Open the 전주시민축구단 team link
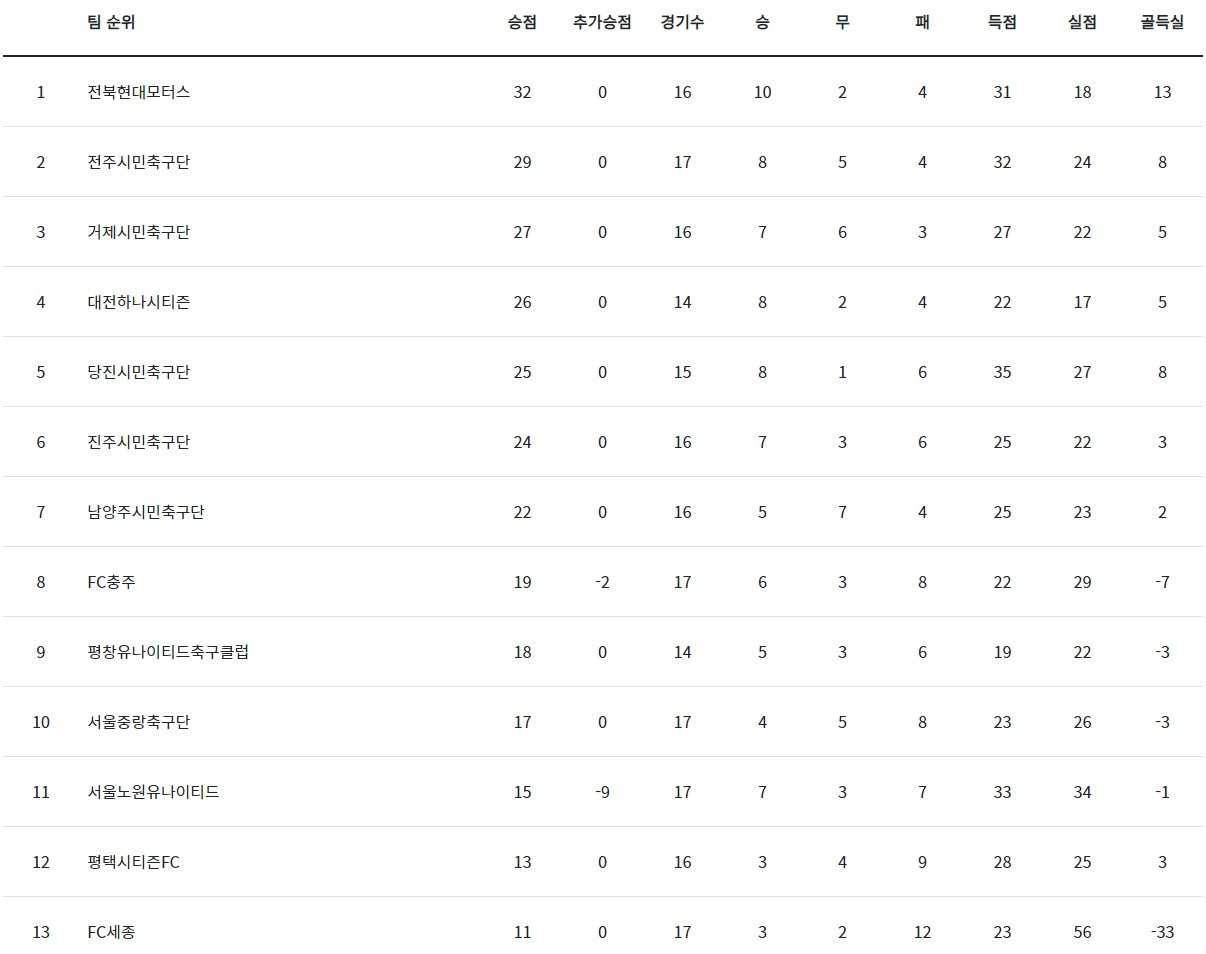Screen dimensions: 1206x954 pos(138,162)
